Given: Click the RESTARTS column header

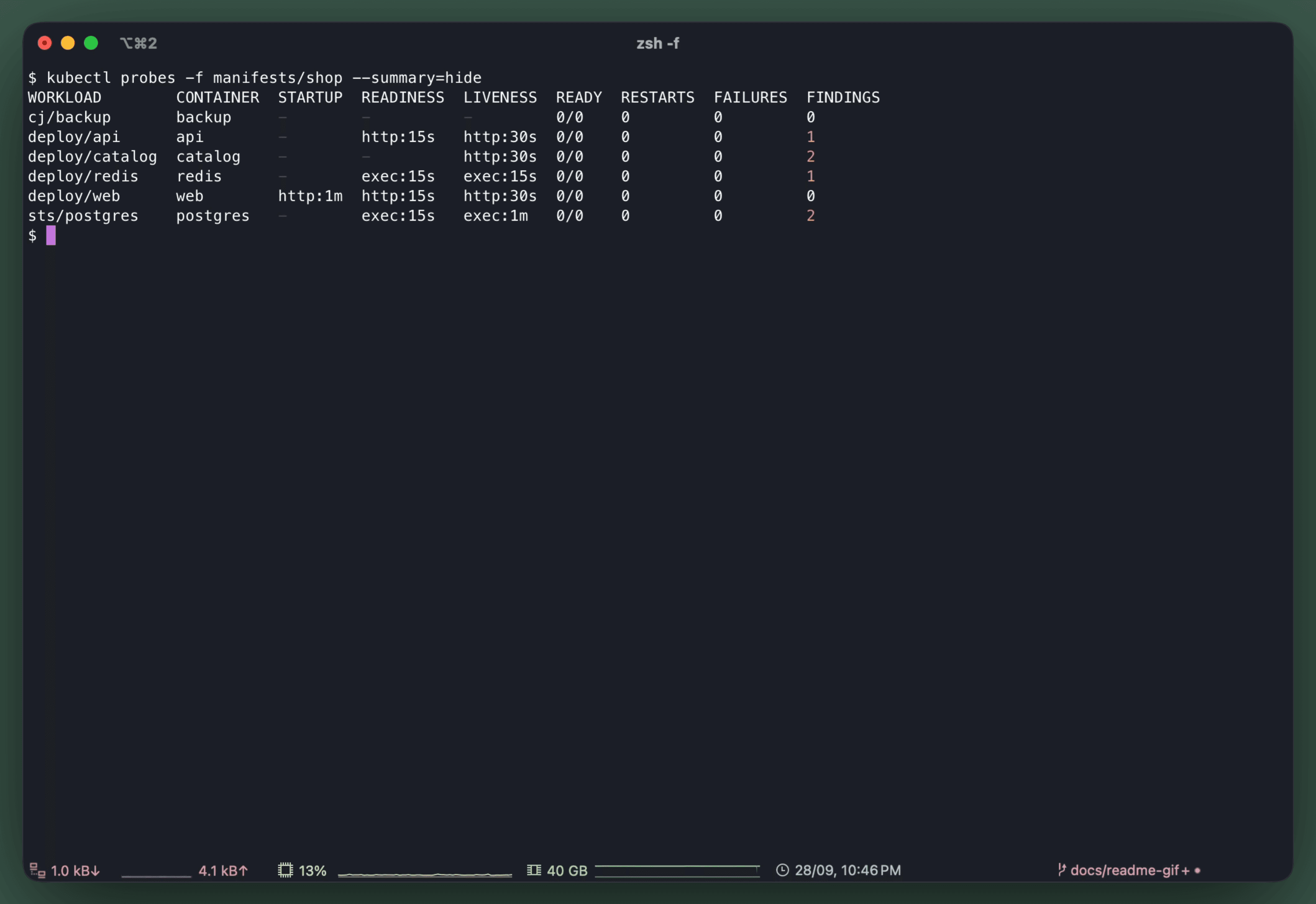Looking at the screenshot, I should pos(658,98).
